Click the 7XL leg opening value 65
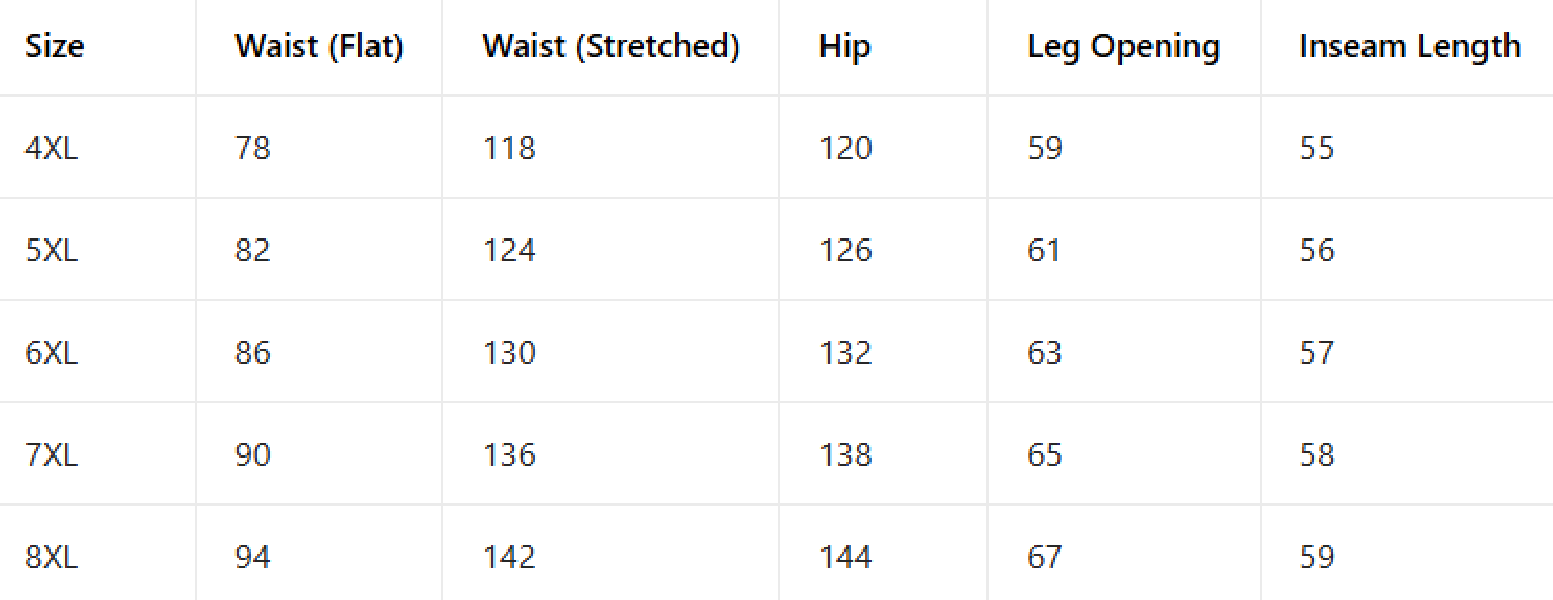The height and width of the screenshot is (600, 1553). [1044, 455]
